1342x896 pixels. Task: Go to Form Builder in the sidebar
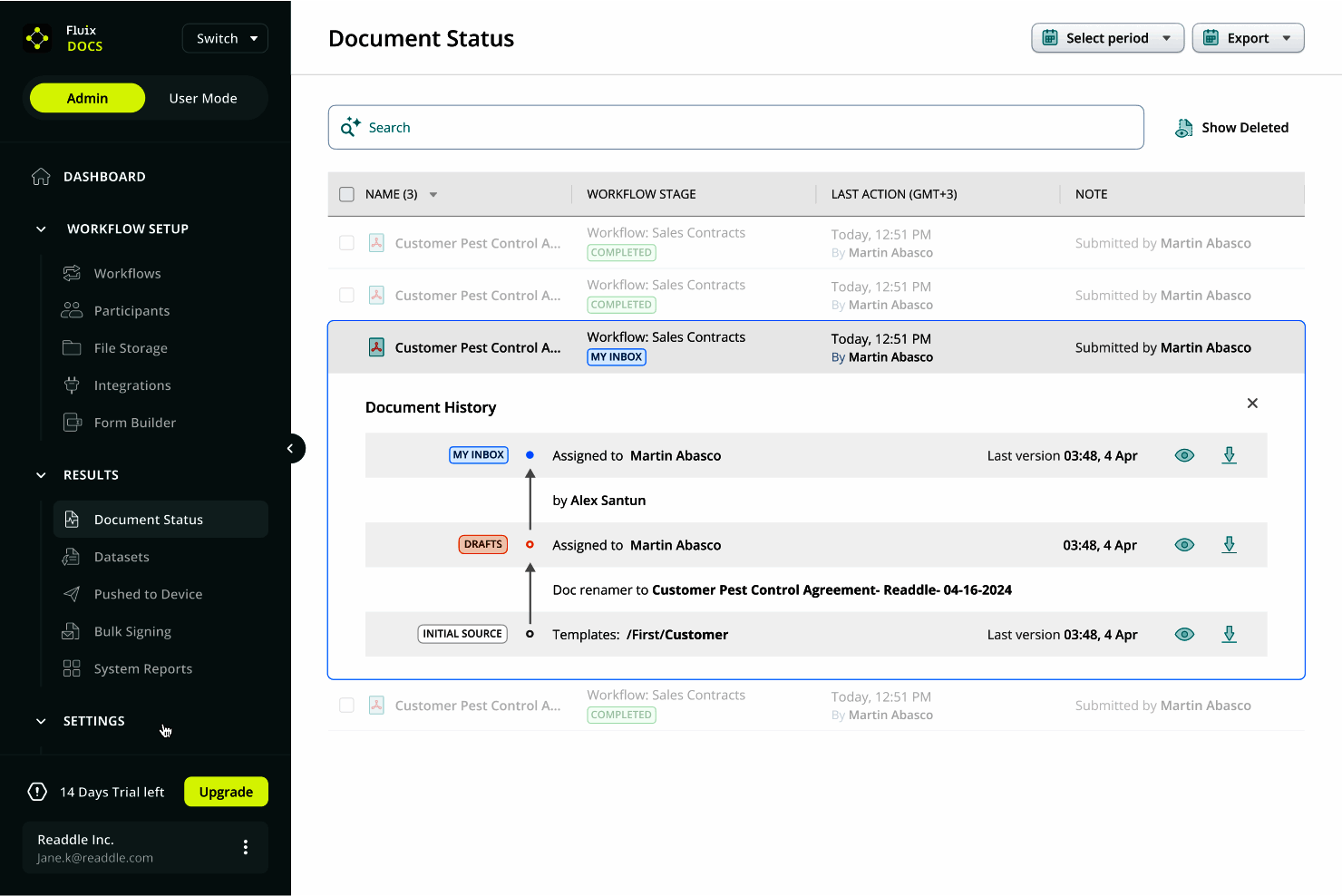[135, 423]
